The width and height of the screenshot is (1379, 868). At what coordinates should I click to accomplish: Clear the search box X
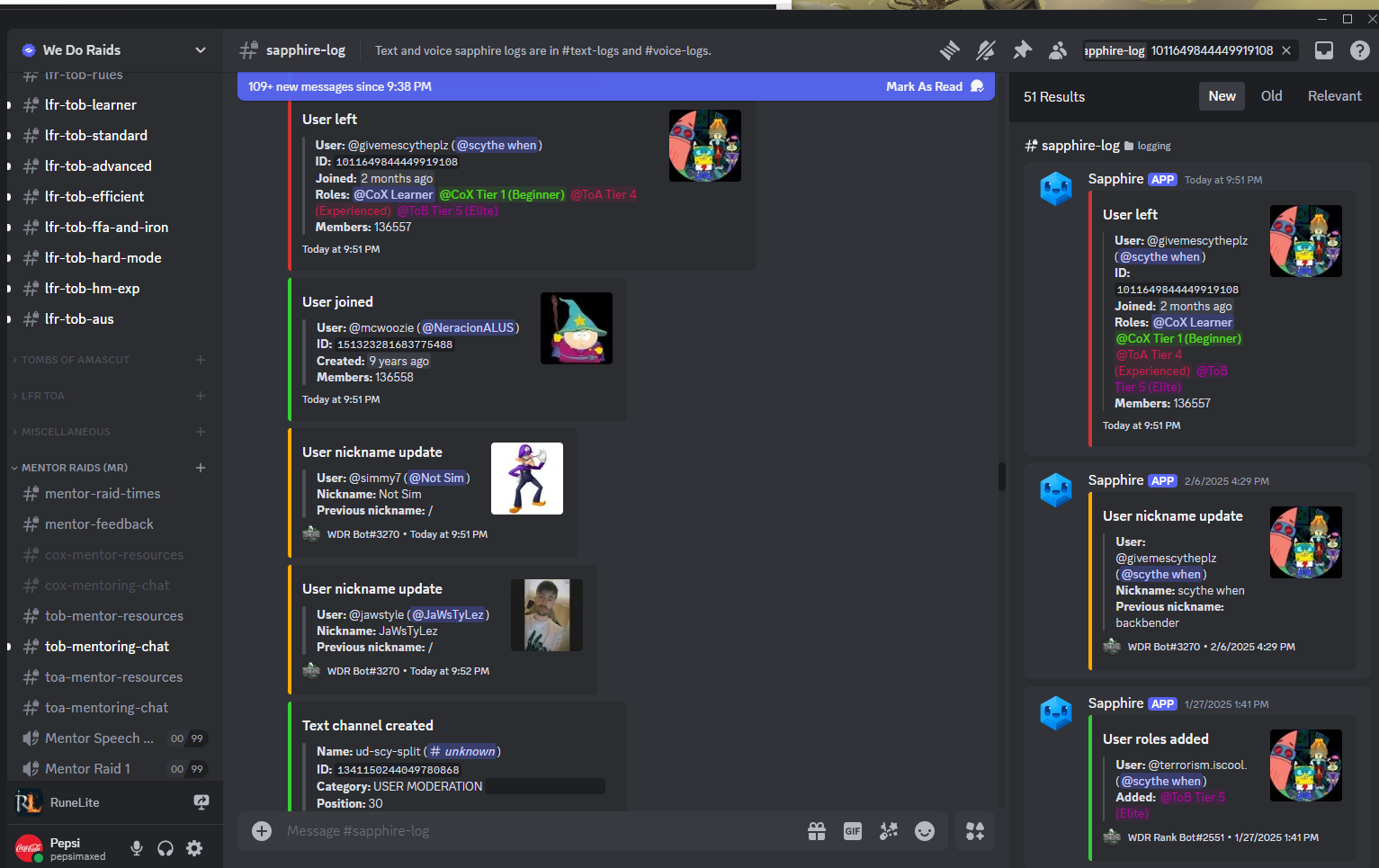[1286, 50]
